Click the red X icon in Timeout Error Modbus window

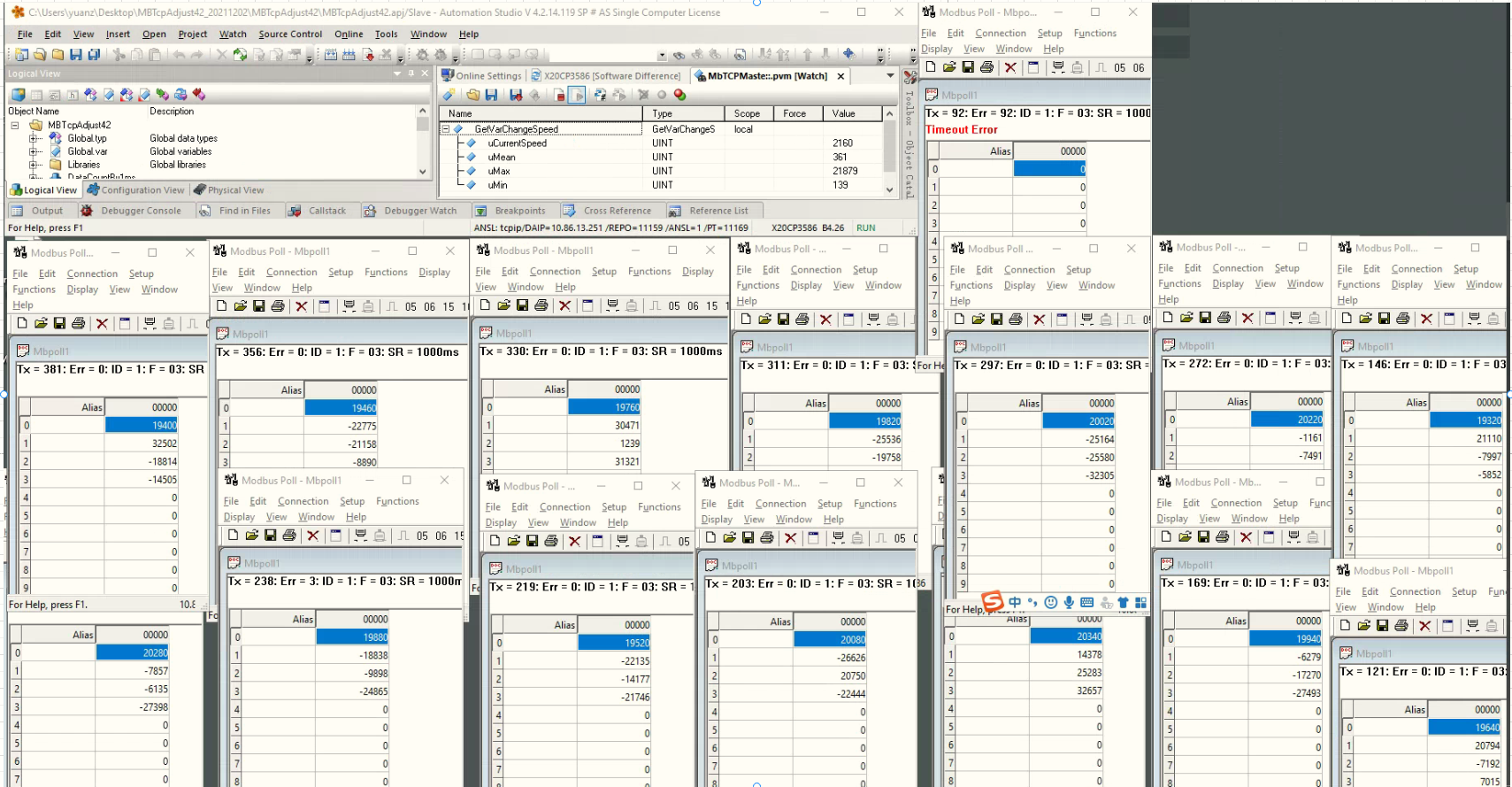(x=1010, y=67)
